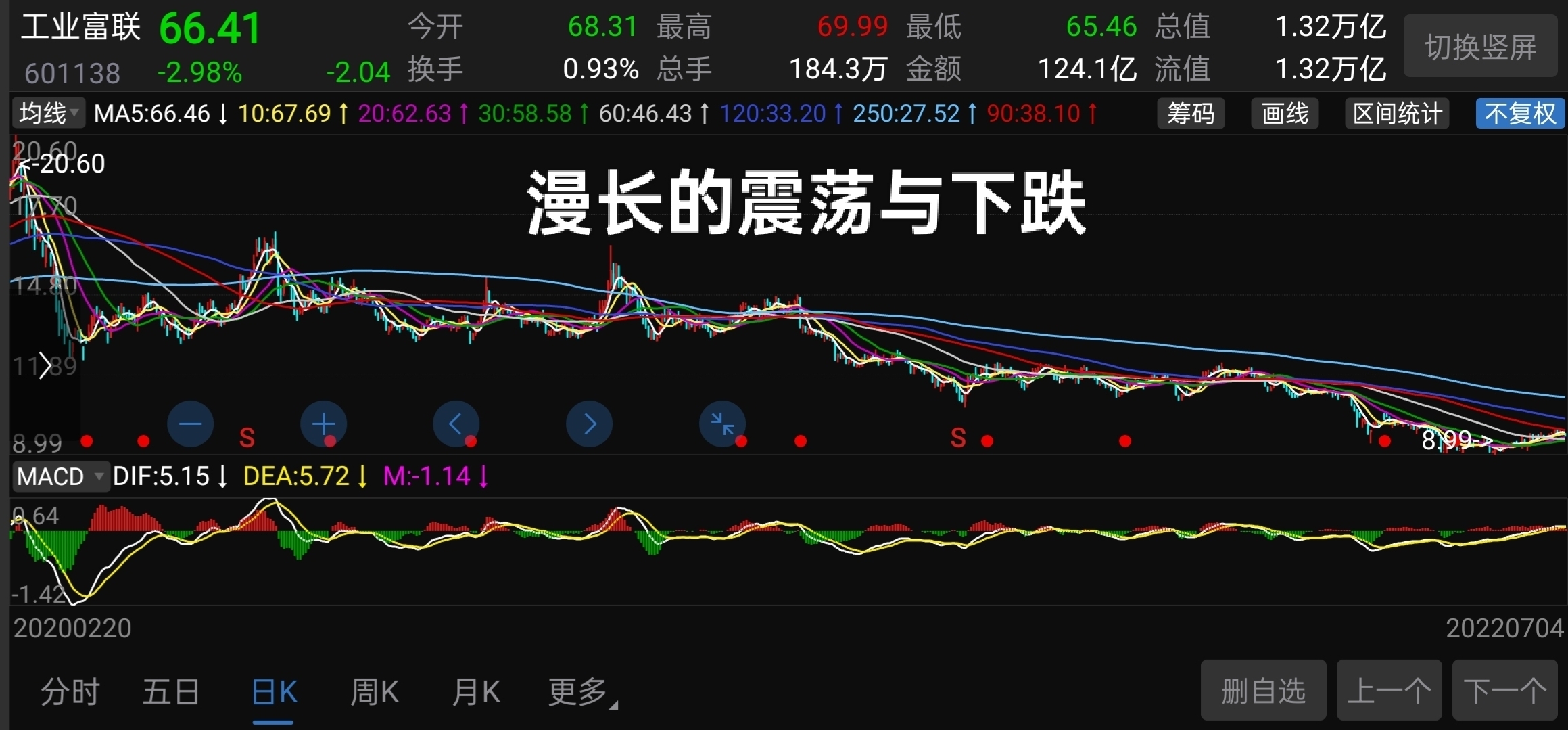Zoom in chart with plus icon
The height and width of the screenshot is (730, 1568).
(323, 424)
